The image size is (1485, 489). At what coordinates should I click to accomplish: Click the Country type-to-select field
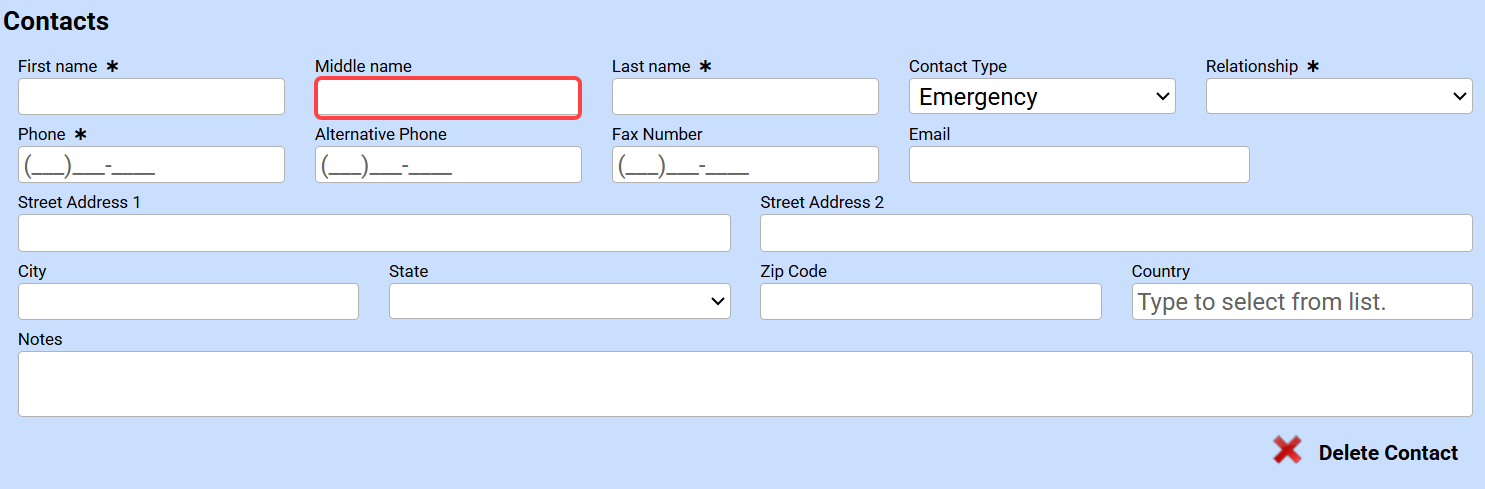(1301, 301)
